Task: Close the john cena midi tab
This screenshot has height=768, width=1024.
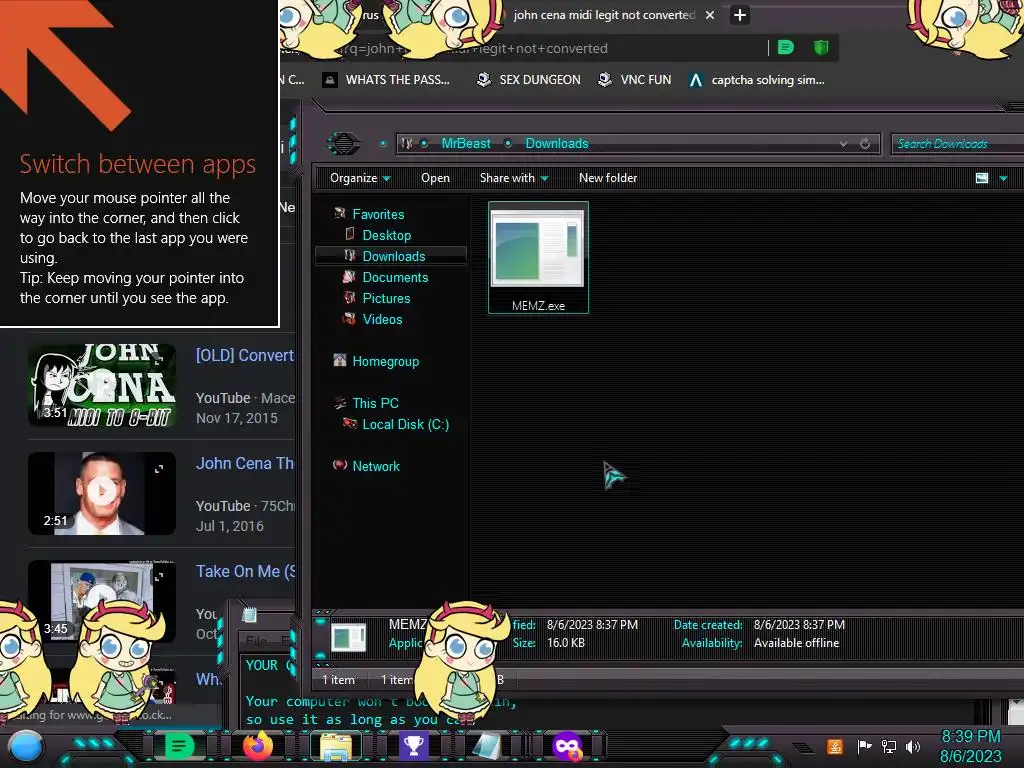Action: (710, 15)
